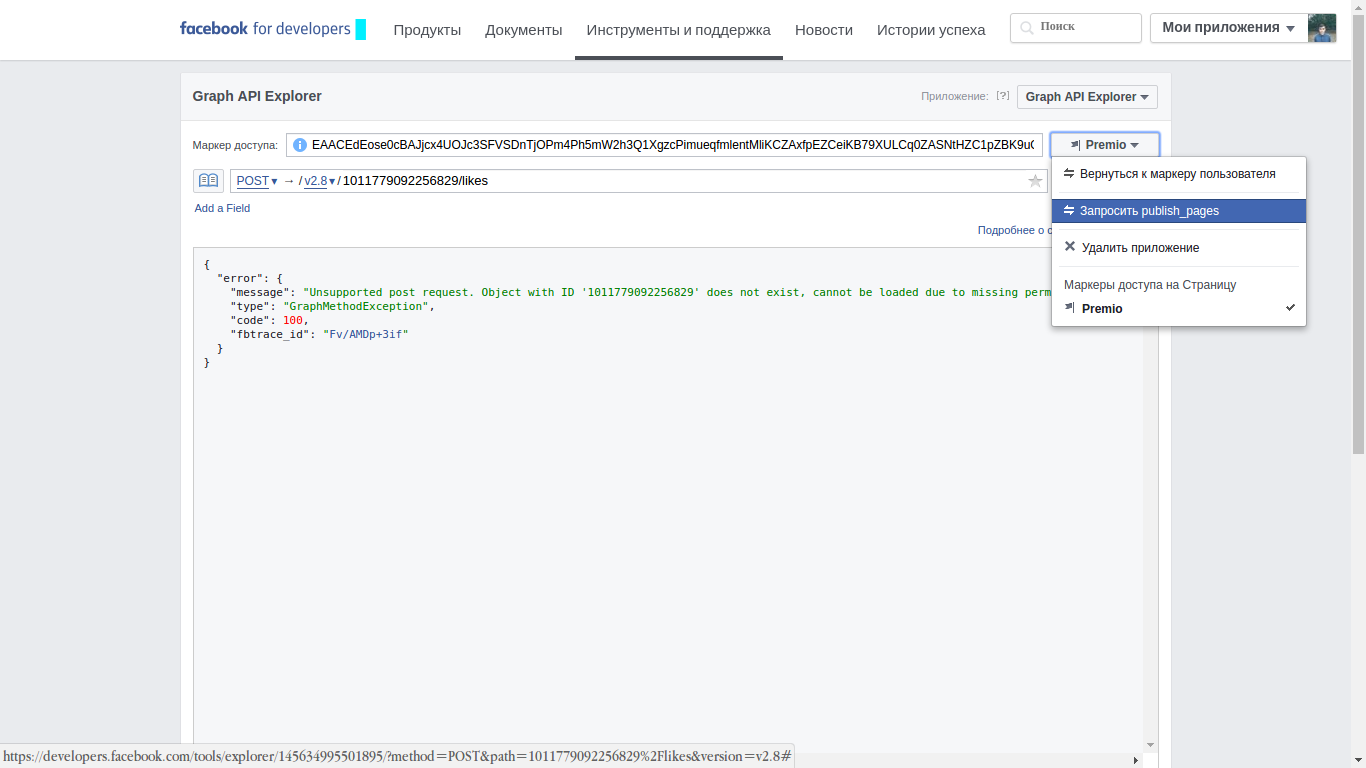Change the POST method dropdown
The image size is (1366, 768).
coord(257,181)
